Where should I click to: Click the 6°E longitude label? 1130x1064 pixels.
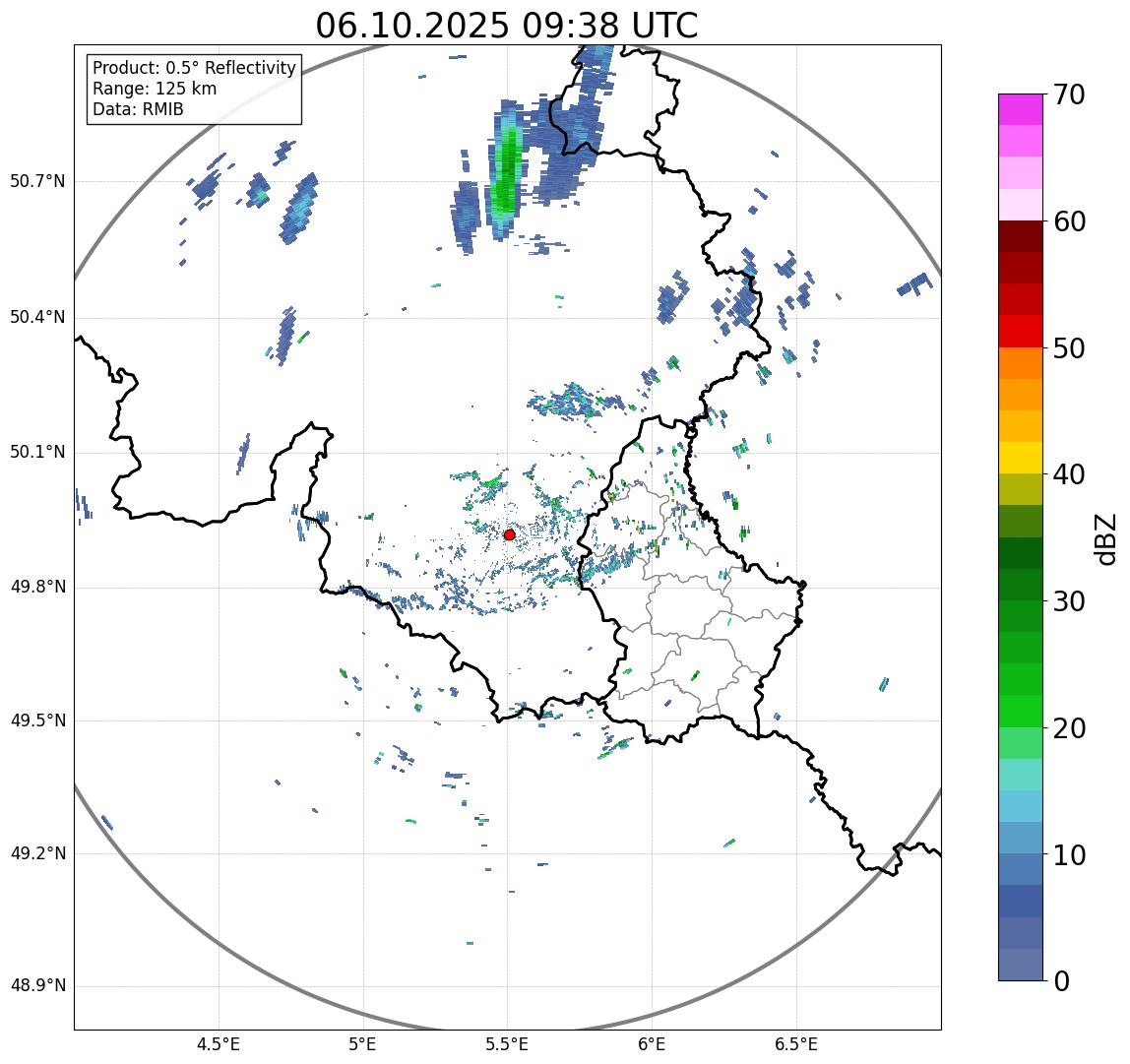click(x=653, y=1044)
